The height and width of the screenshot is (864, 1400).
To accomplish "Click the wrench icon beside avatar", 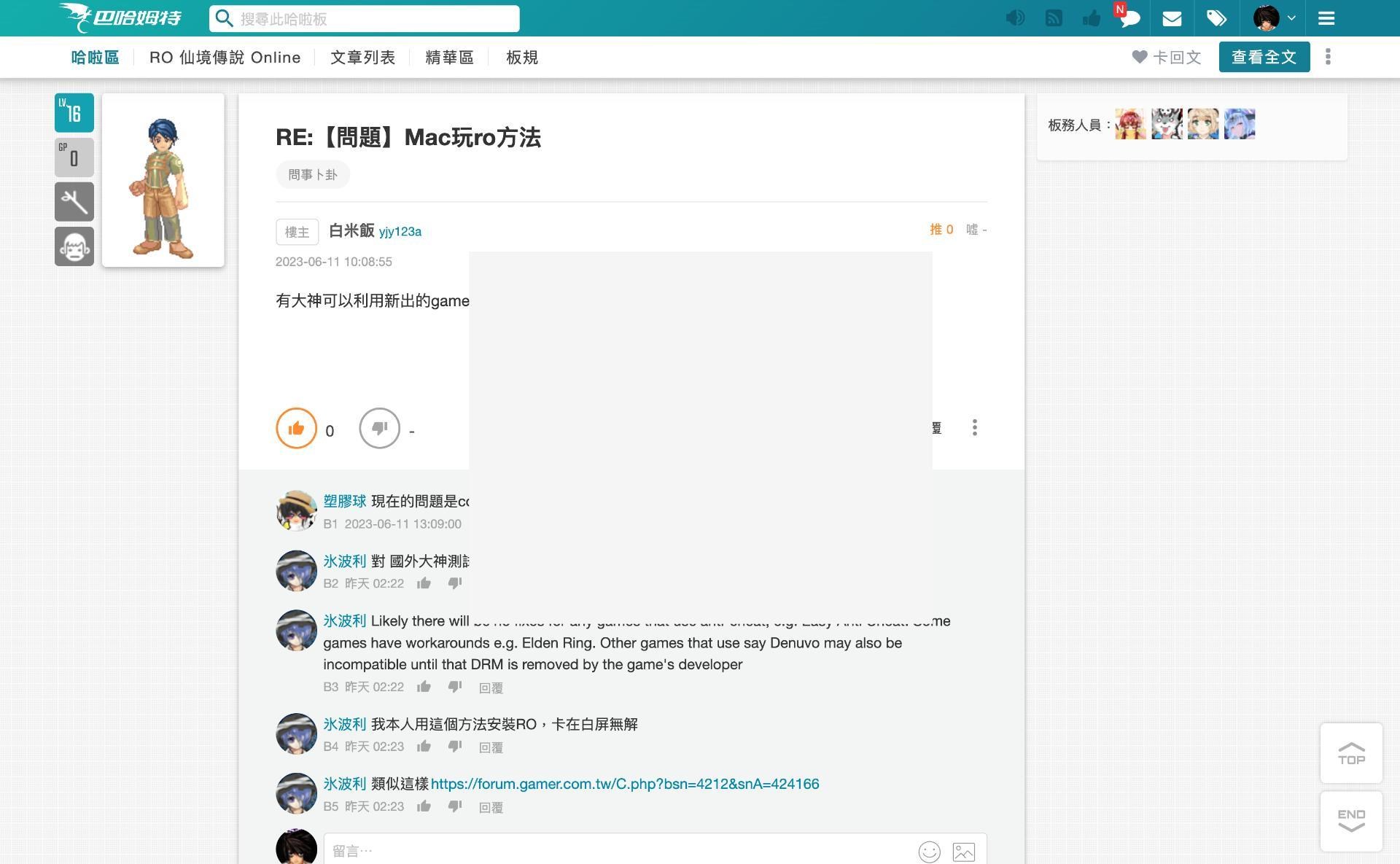I will pos(74,202).
